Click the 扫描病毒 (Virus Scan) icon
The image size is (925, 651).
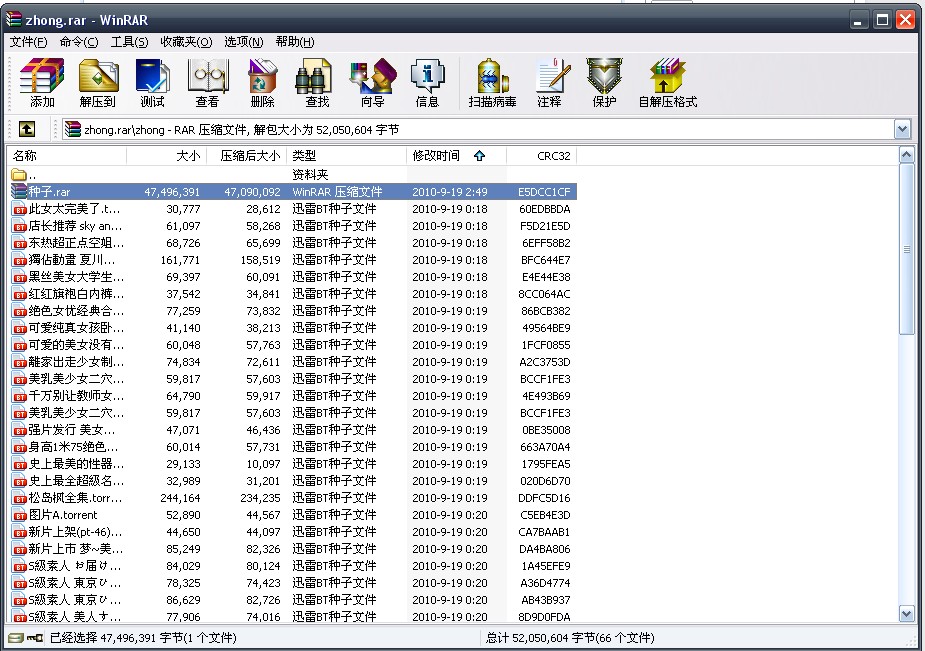click(x=492, y=83)
